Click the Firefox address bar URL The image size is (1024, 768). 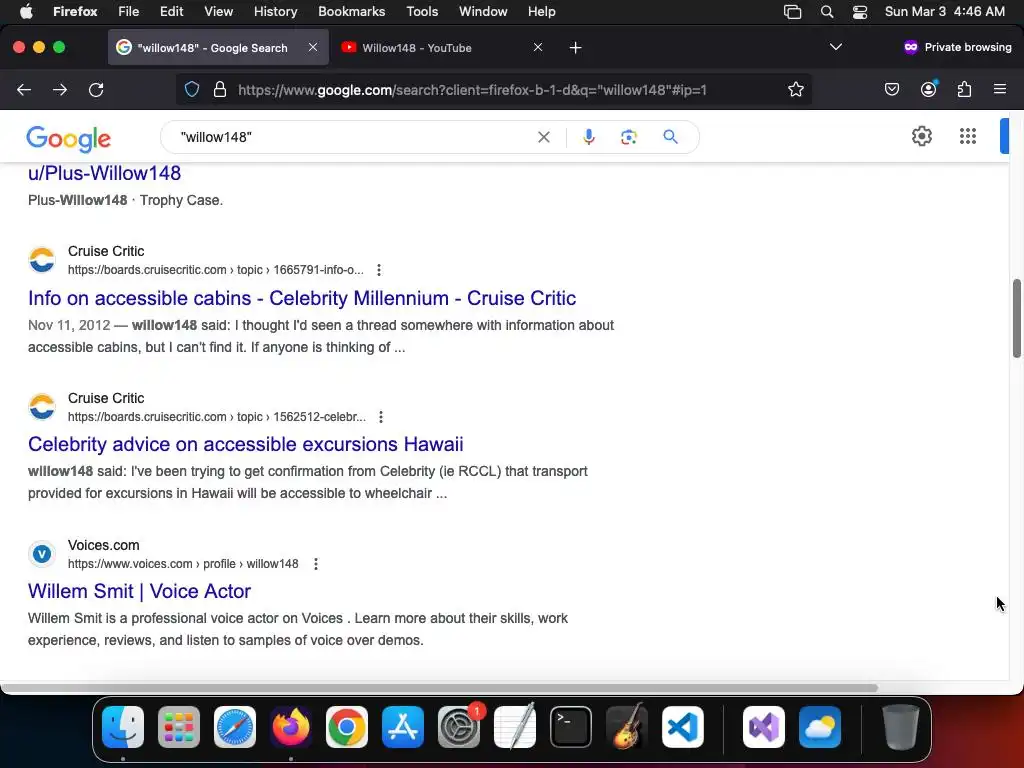472,90
